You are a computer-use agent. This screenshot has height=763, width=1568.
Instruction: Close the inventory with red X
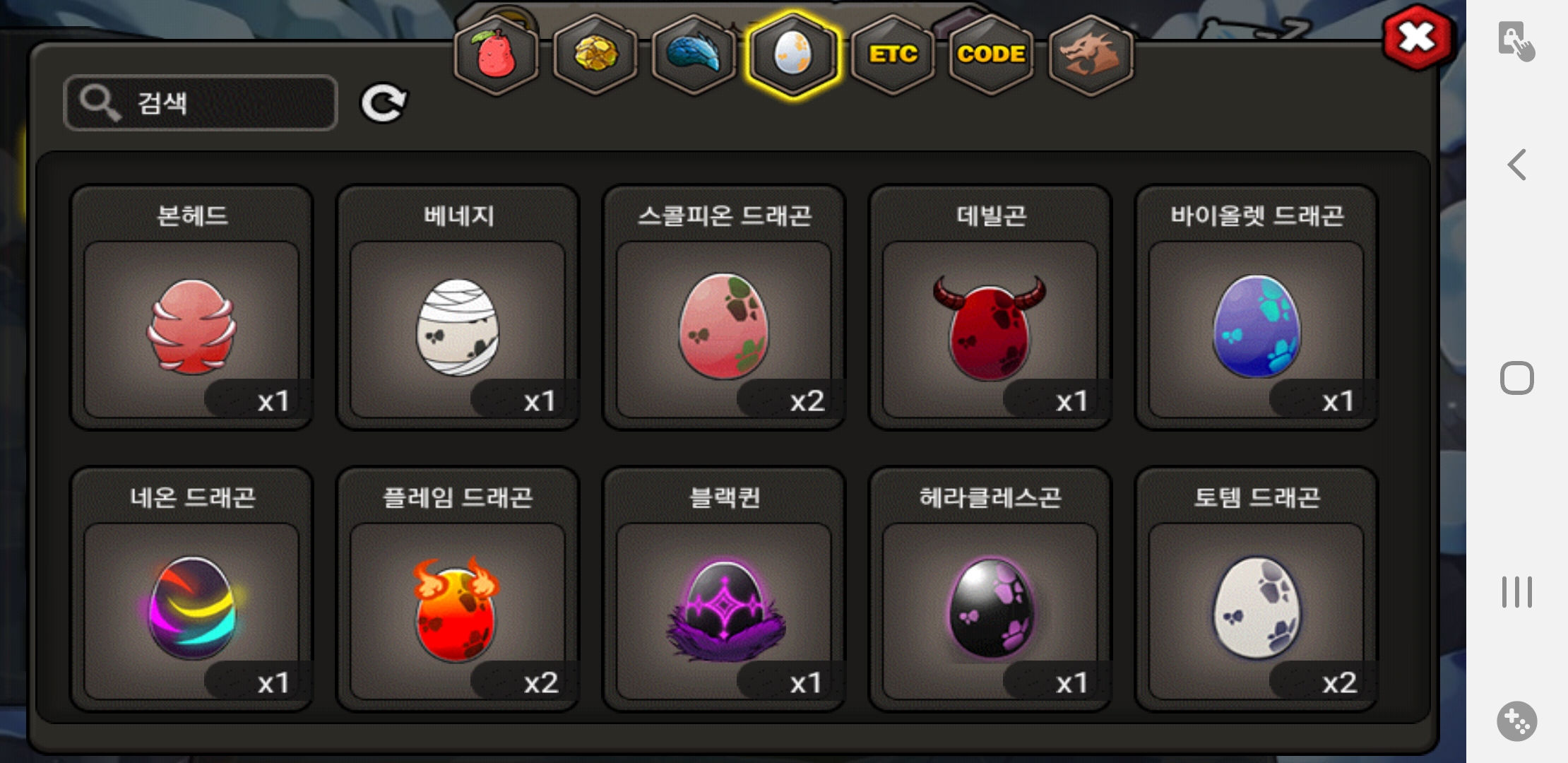click(x=1417, y=38)
